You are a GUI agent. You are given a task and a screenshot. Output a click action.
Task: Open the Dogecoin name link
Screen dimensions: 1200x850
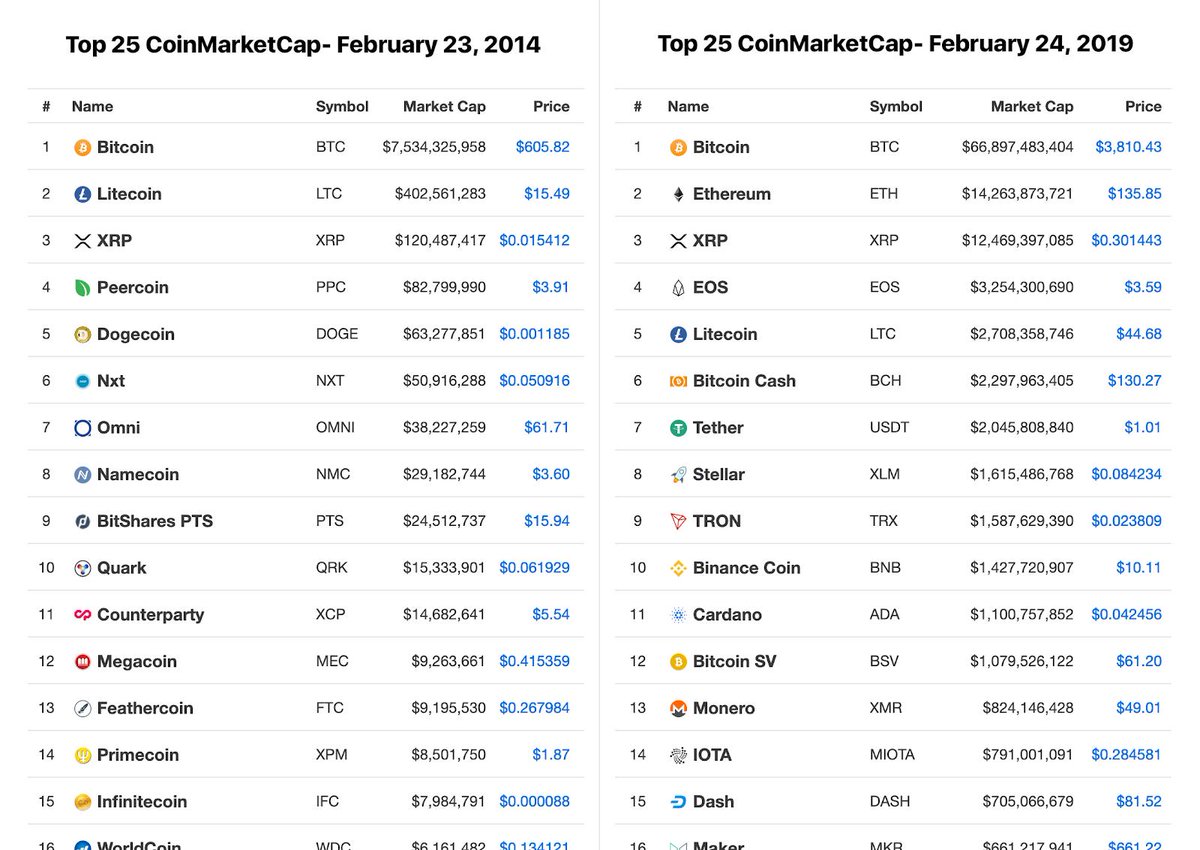tap(136, 334)
